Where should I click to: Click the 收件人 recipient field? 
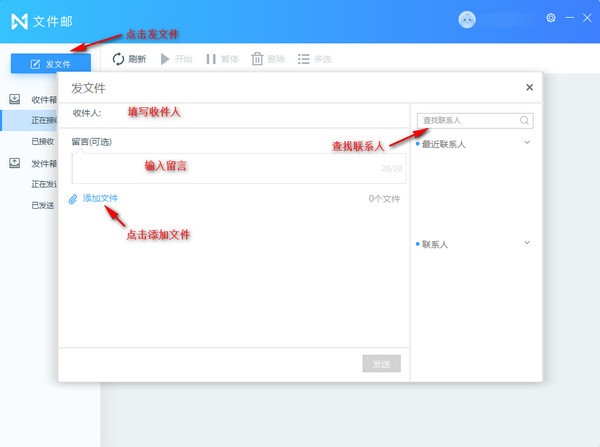[x=260, y=113]
